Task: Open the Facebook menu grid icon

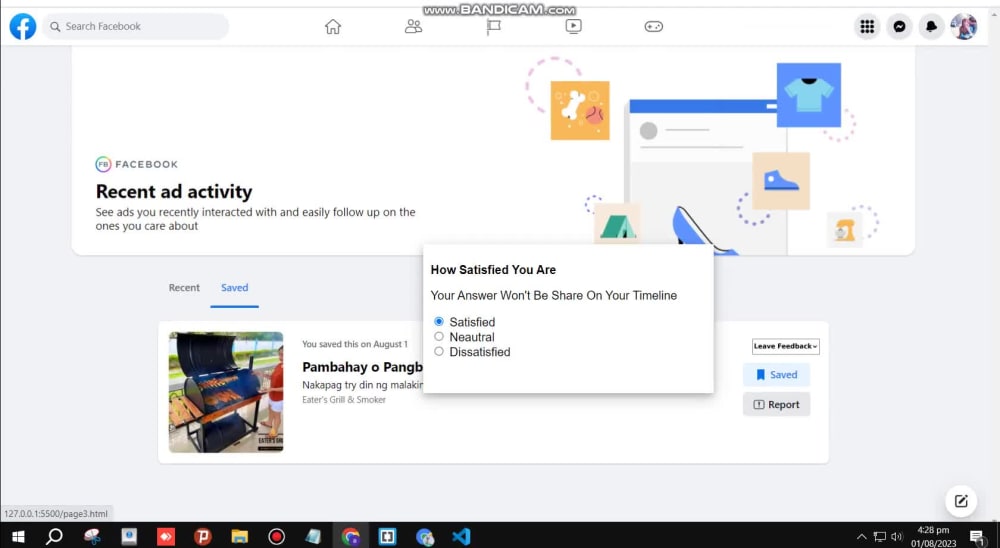Action: click(867, 26)
